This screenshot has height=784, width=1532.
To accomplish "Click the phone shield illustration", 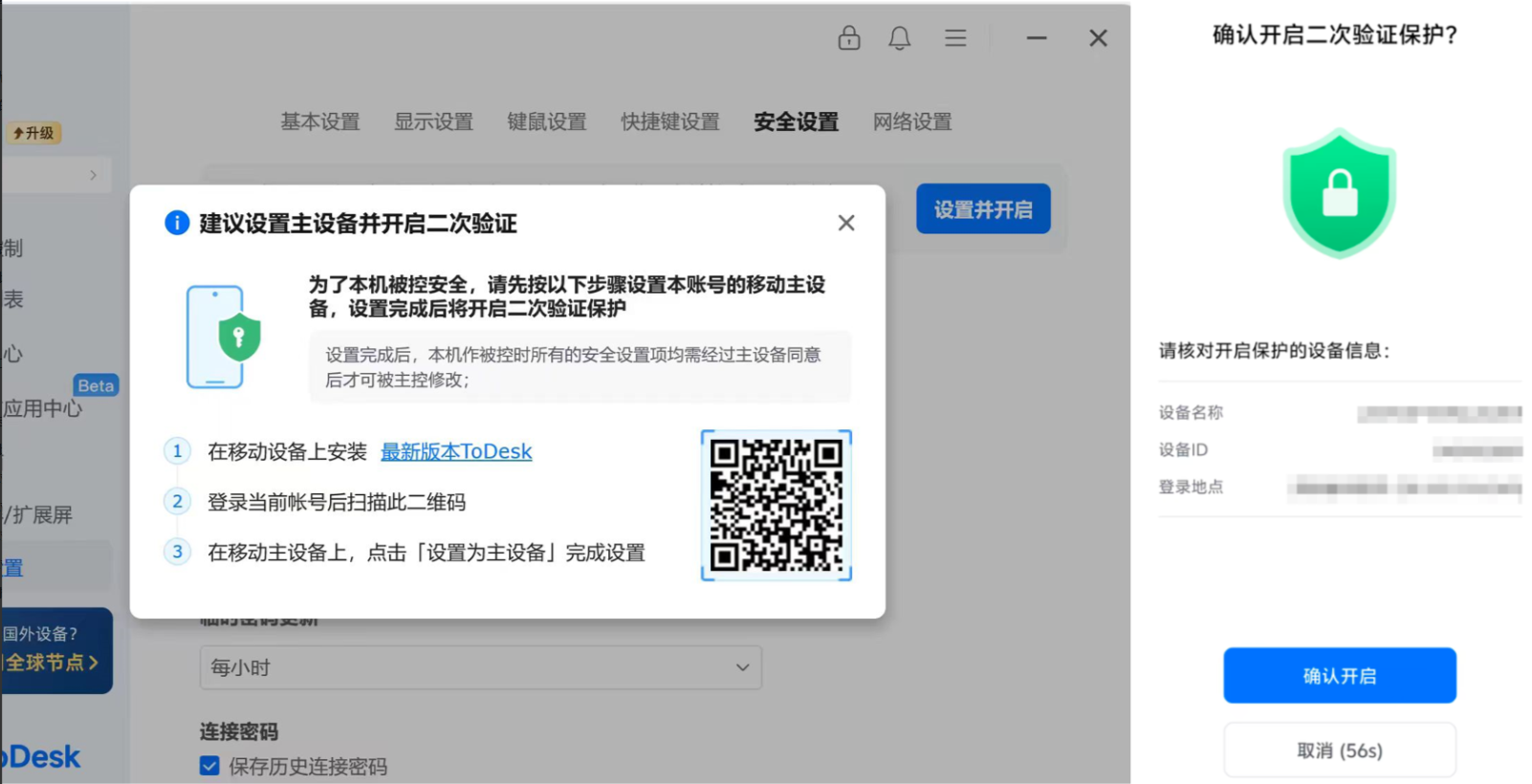I will (x=223, y=337).
